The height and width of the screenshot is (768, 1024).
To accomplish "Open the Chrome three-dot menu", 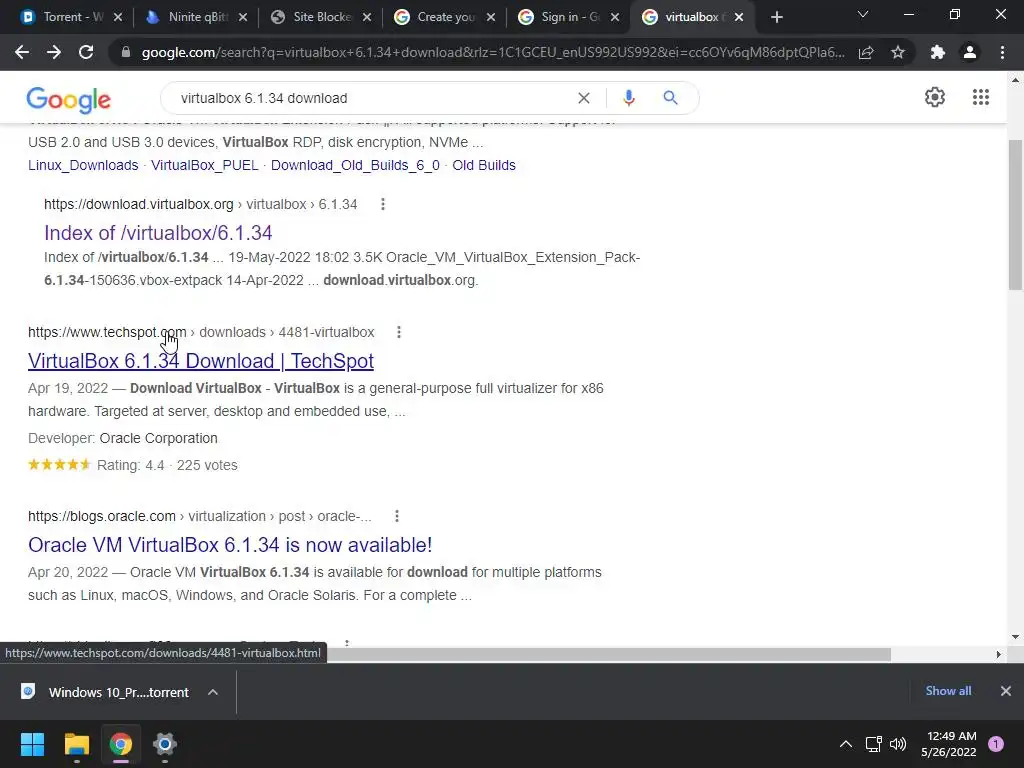I will pos(1002,52).
